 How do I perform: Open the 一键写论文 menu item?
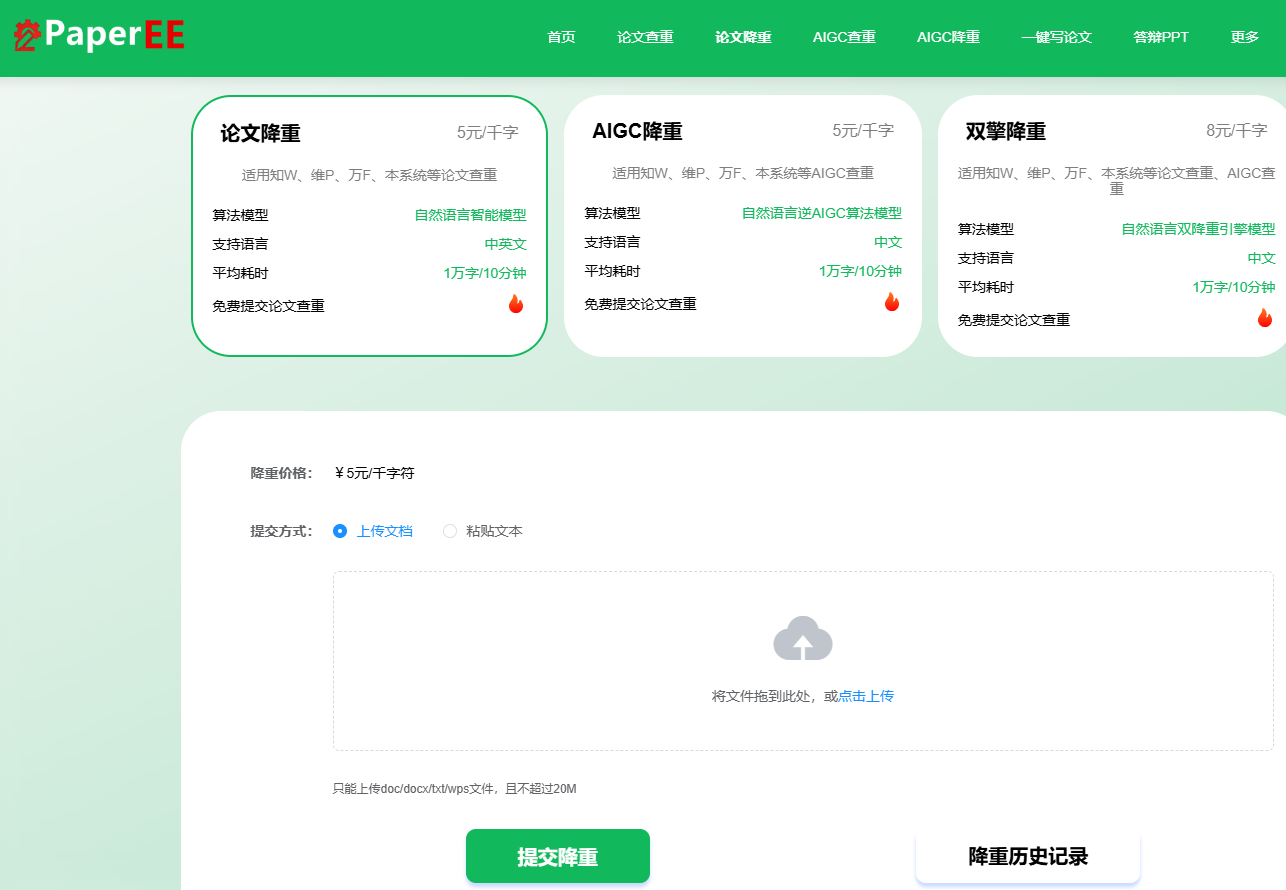[x=1056, y=37]
